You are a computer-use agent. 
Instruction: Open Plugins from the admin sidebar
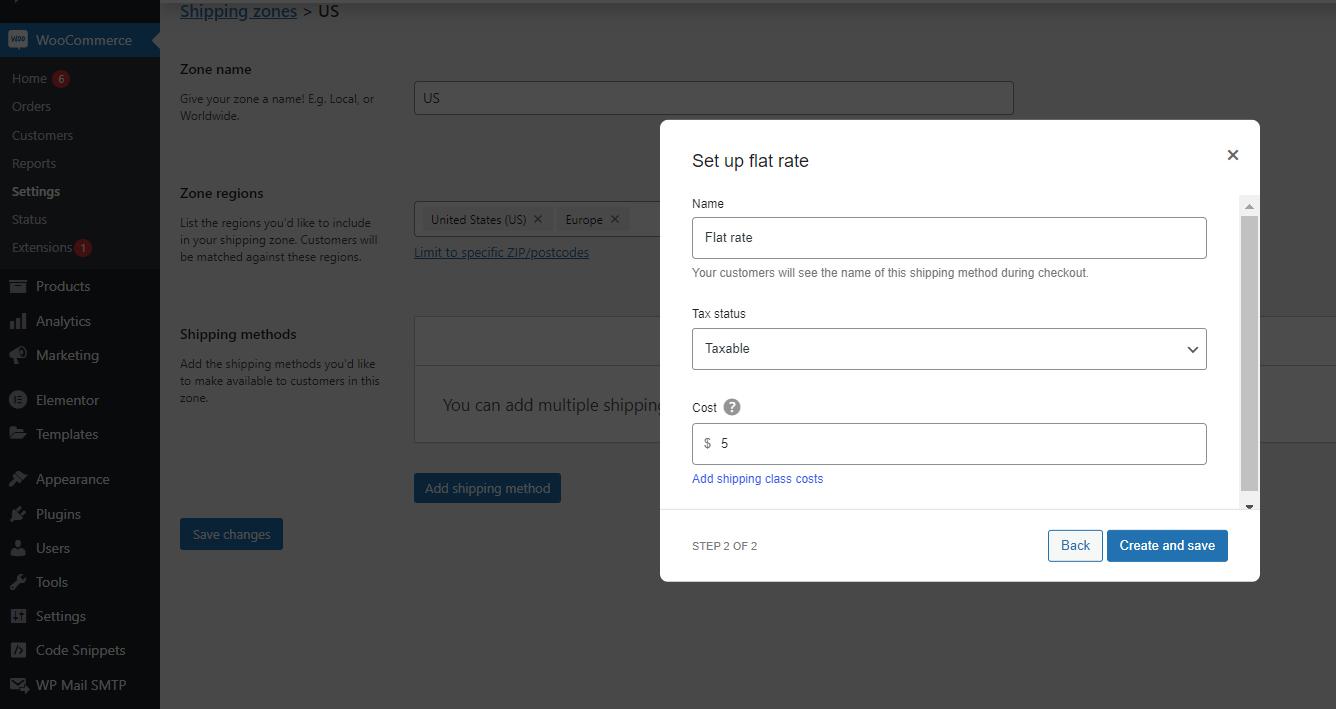coord(58,514)
